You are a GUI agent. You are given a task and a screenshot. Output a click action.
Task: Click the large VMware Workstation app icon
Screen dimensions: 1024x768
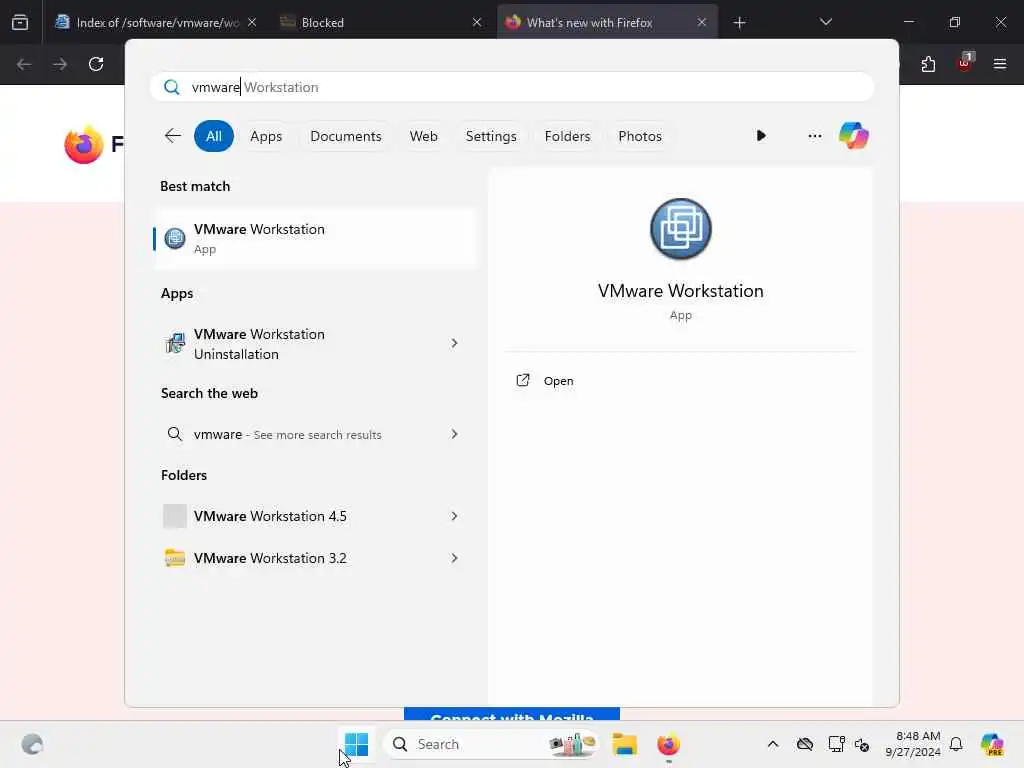coord(680,229)
